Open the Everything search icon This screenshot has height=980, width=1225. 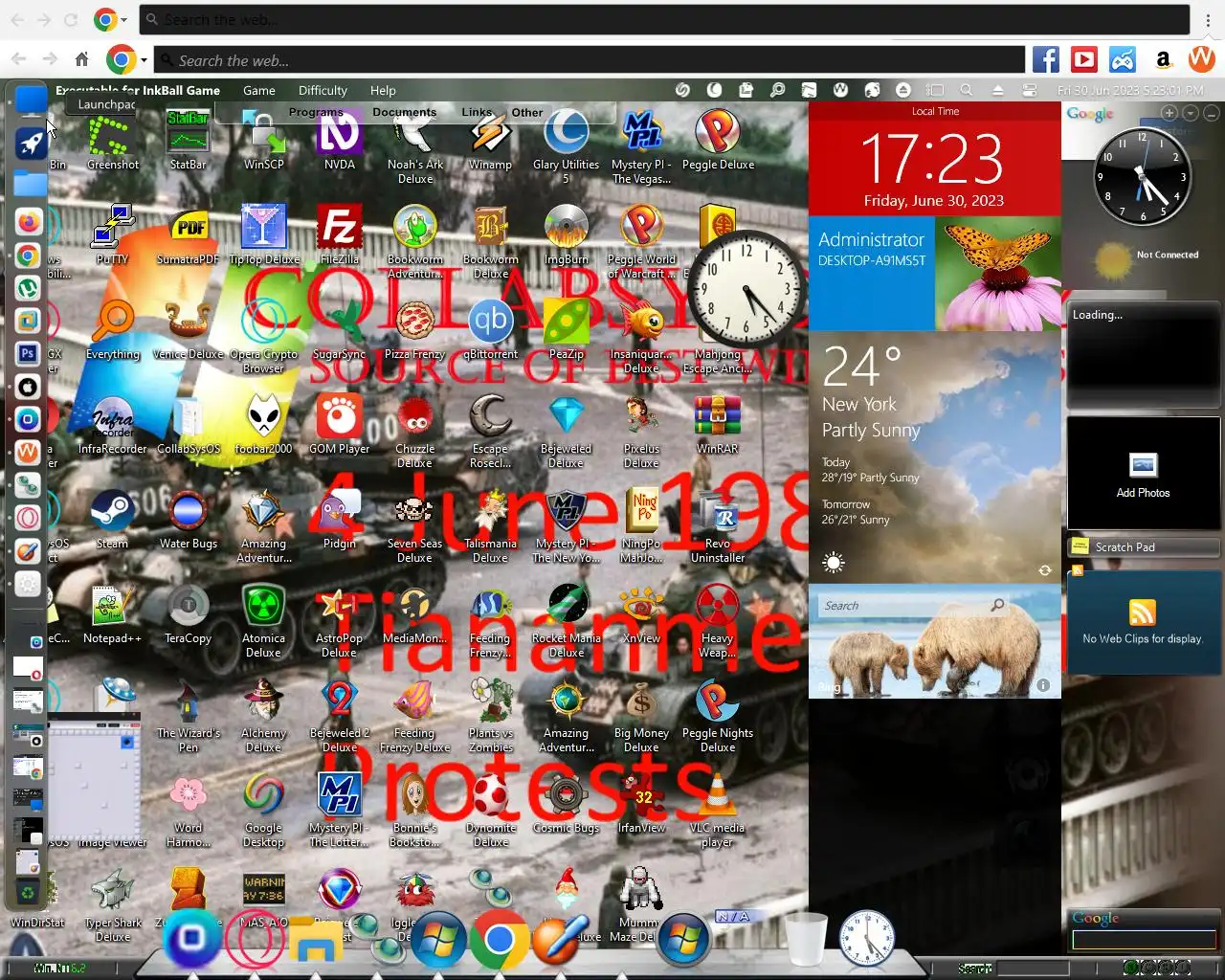[x=113, y=329]
